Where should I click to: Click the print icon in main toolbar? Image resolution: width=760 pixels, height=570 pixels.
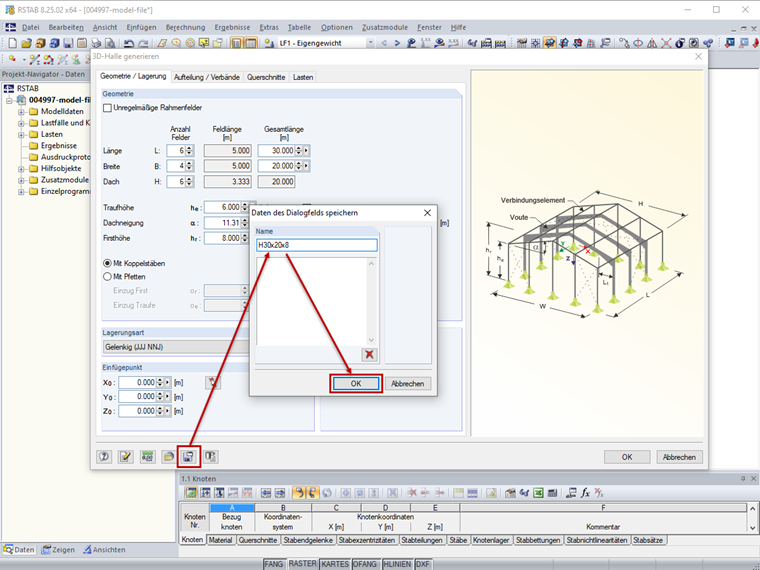tap(96, 43)
